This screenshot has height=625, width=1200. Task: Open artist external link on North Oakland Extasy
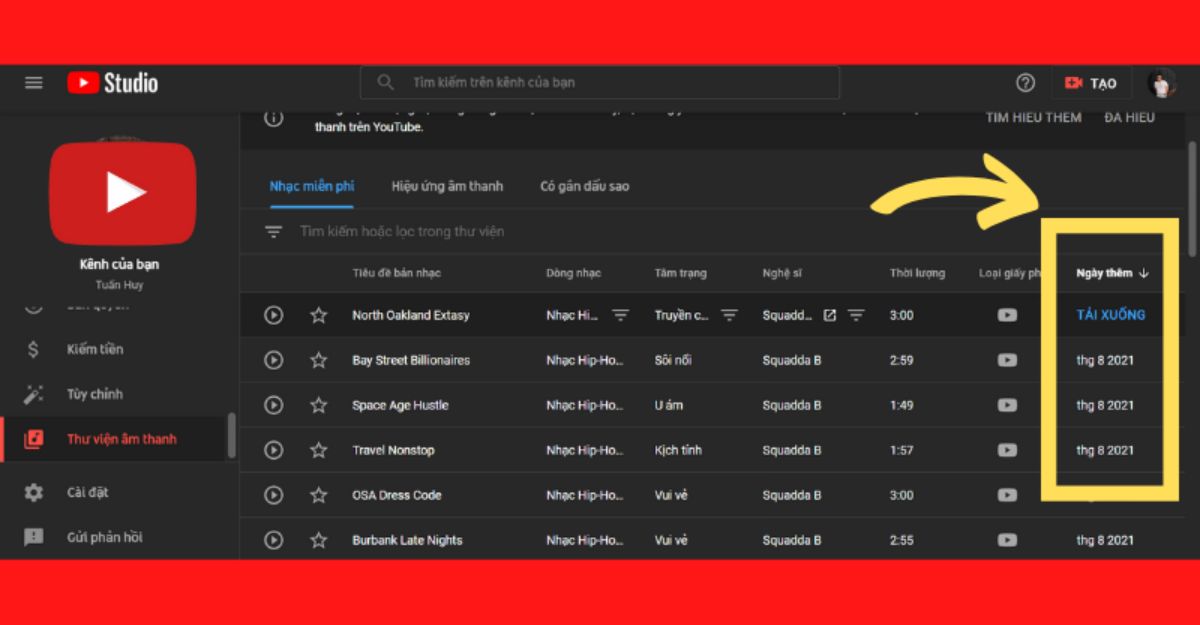pos(829,315)
